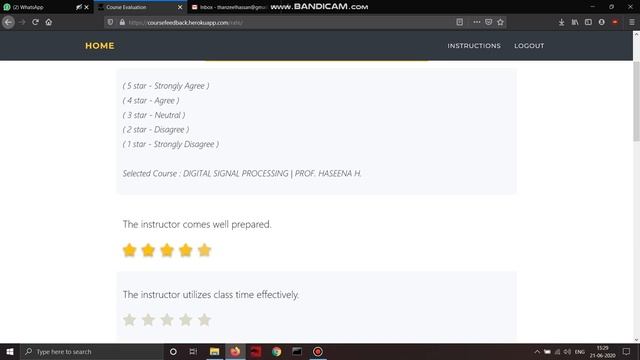640x360 pixels.
Task: Close the WhatsApp tab
Action: [x=86, y=7]
